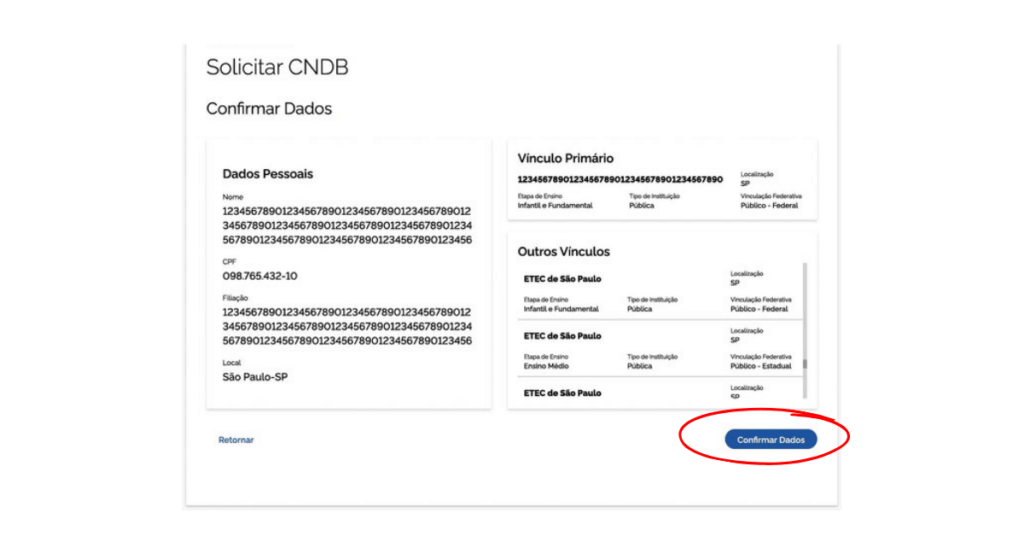The image size is (1024, 536).
Task: Select the last ETEC de São Paulo entry
Action: pyautogui.click(x=562, y=393)
